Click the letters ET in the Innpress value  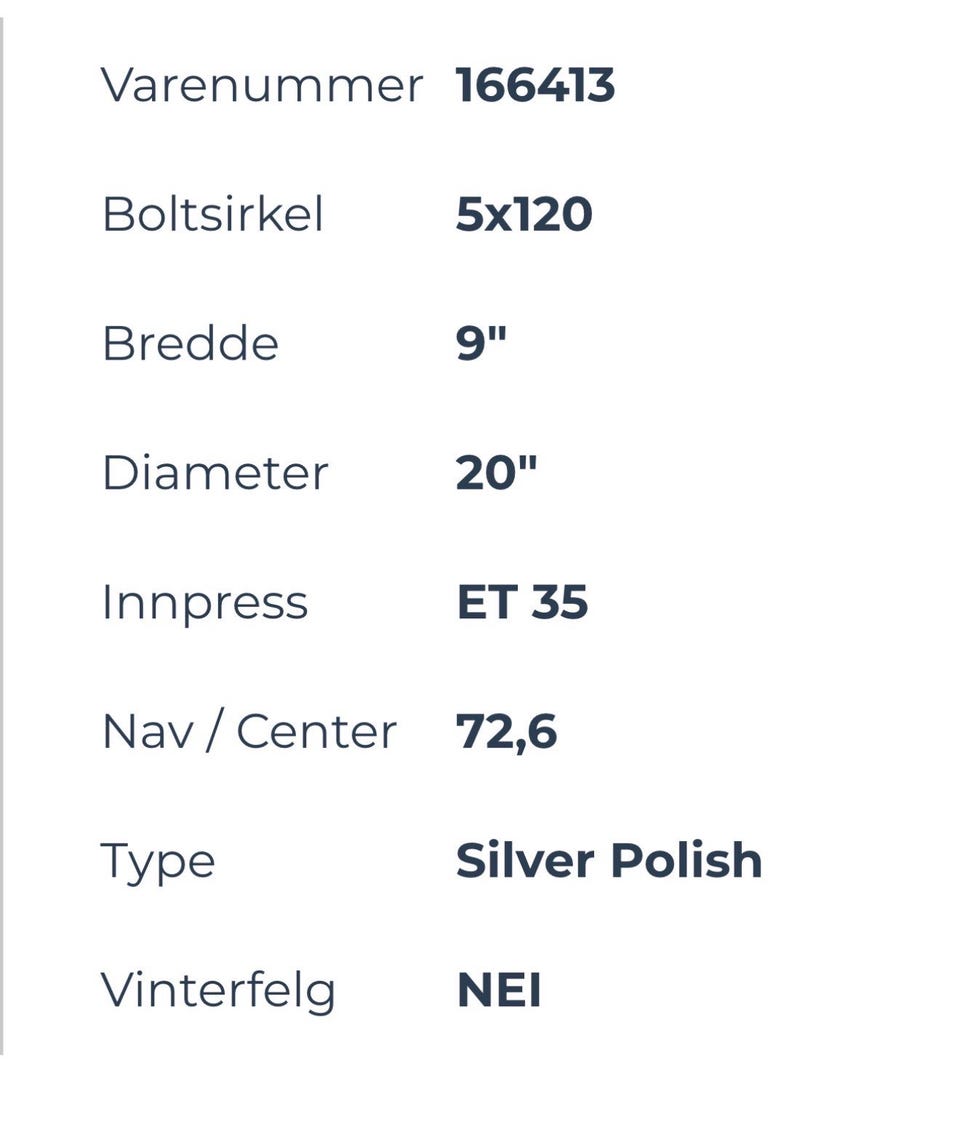[x=486, y=602]
